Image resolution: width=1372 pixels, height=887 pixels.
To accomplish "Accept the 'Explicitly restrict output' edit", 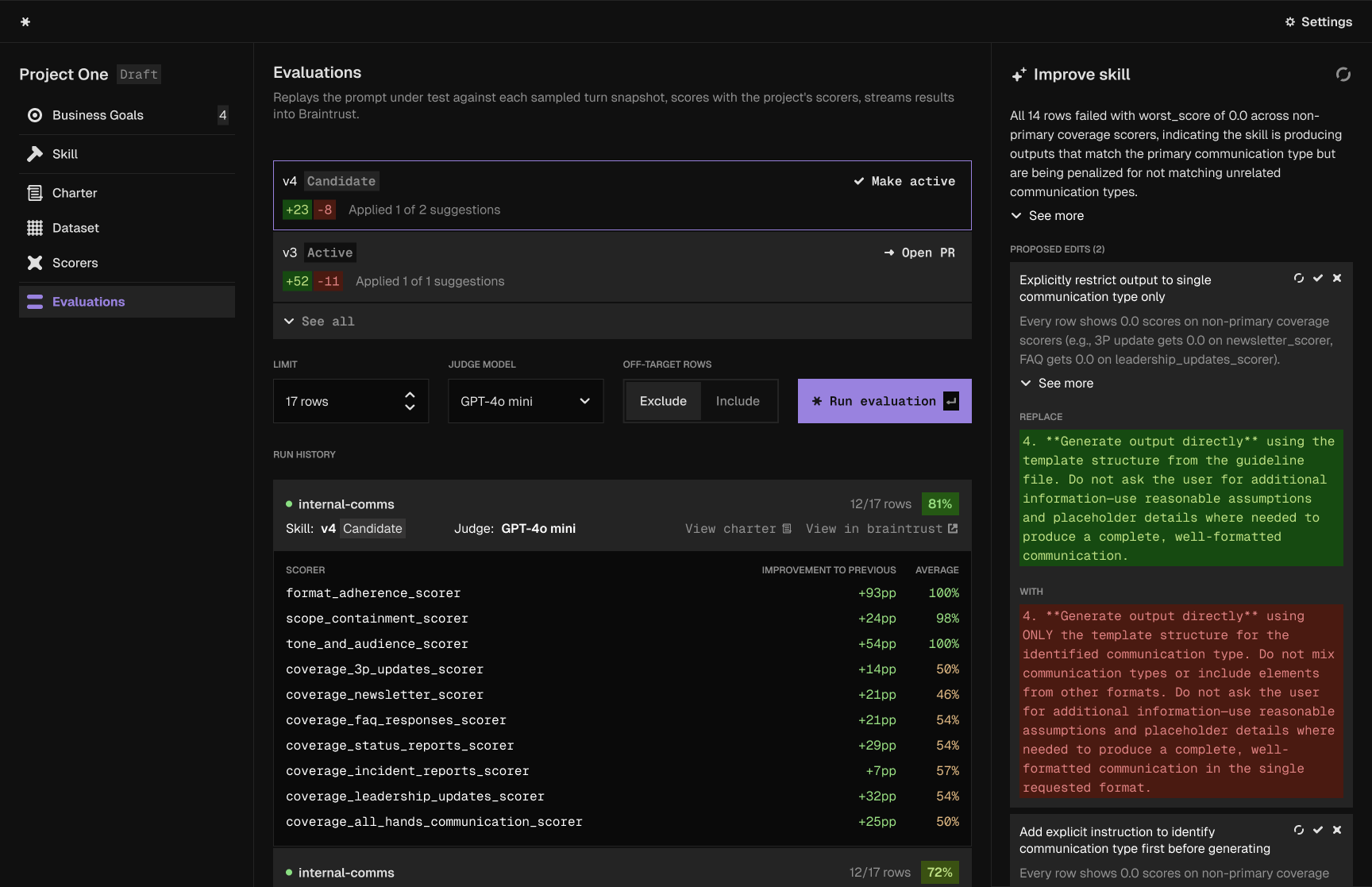I will (x=1318, y=278).
